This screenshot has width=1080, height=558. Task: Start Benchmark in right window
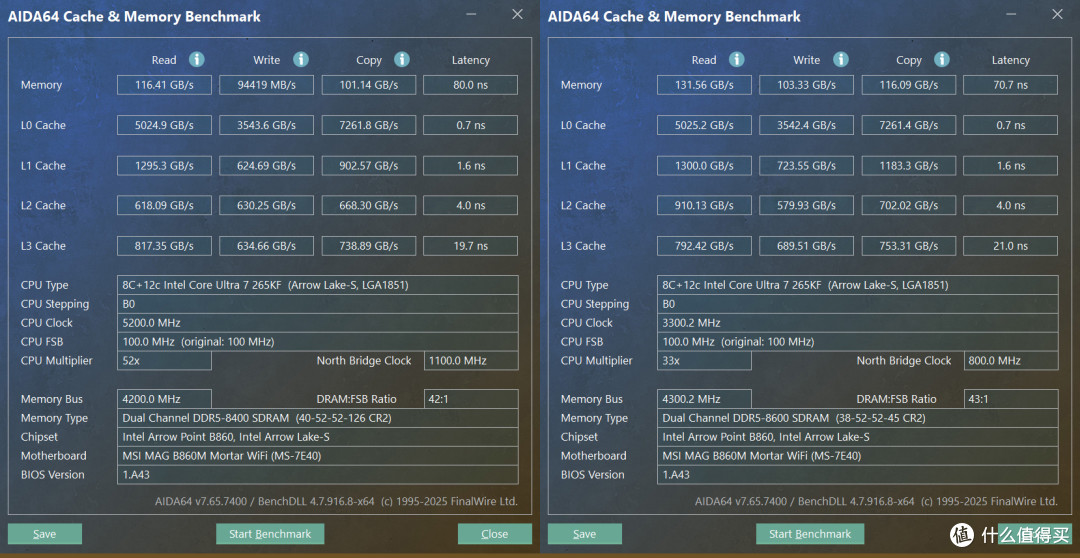[810, 534]
